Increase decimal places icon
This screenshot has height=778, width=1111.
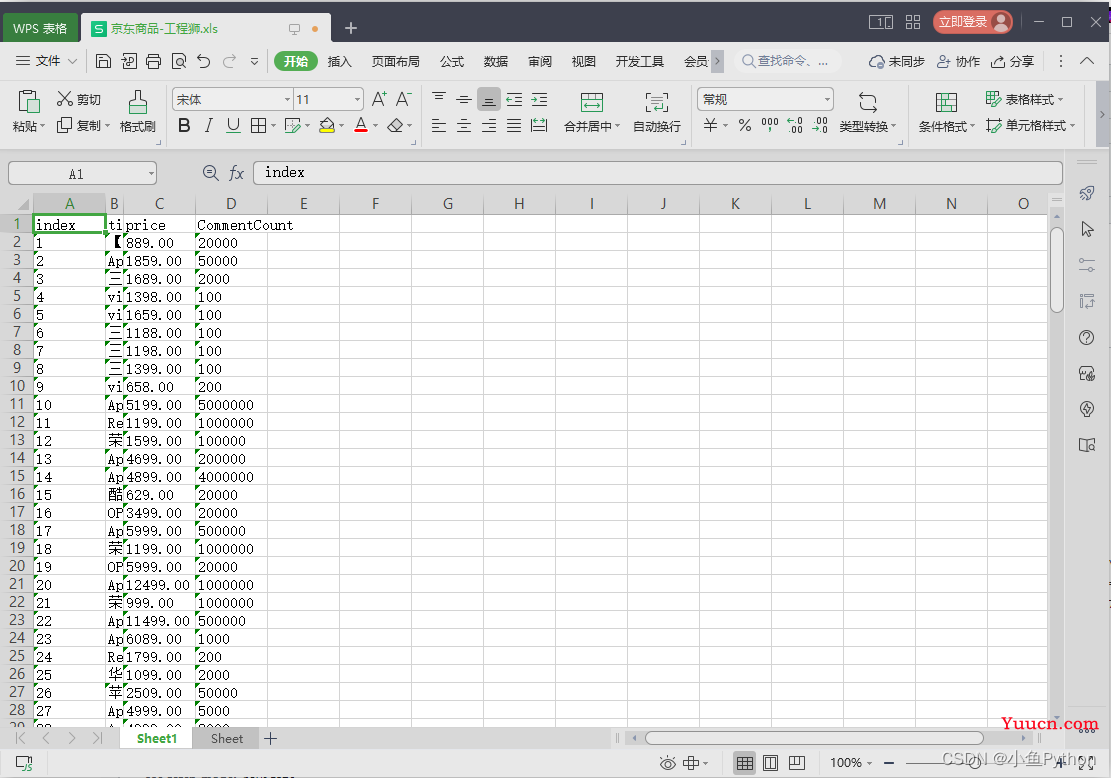click(x=795, y=125)
